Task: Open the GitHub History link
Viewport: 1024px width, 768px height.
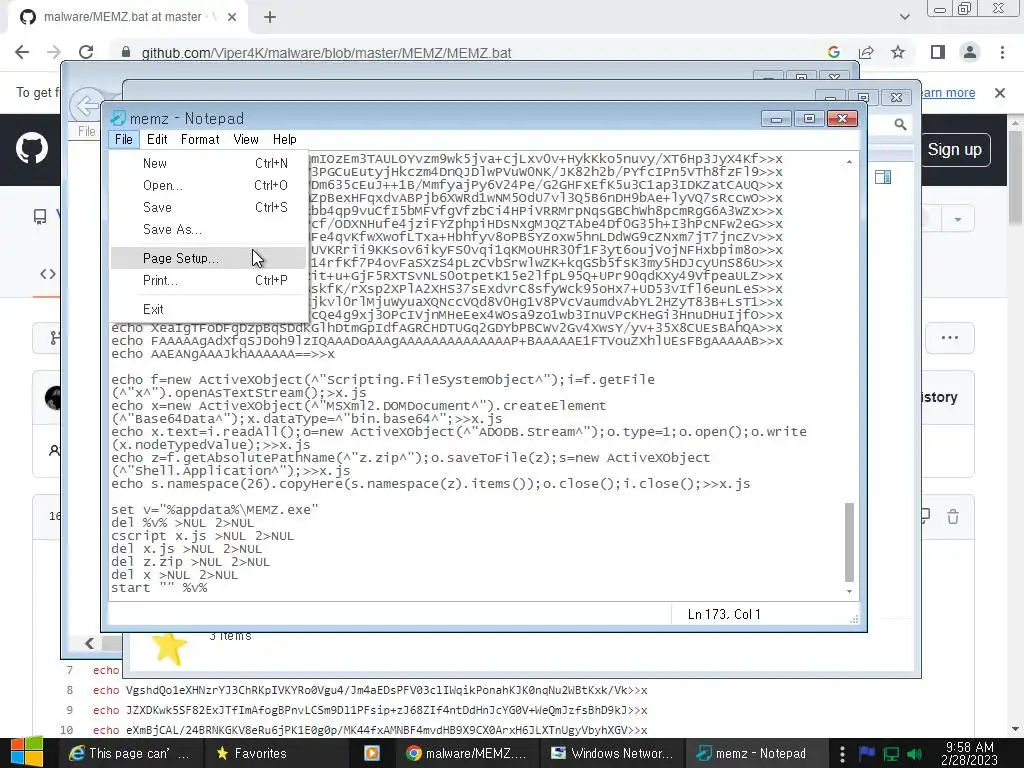Action: (x=939, y=397)
